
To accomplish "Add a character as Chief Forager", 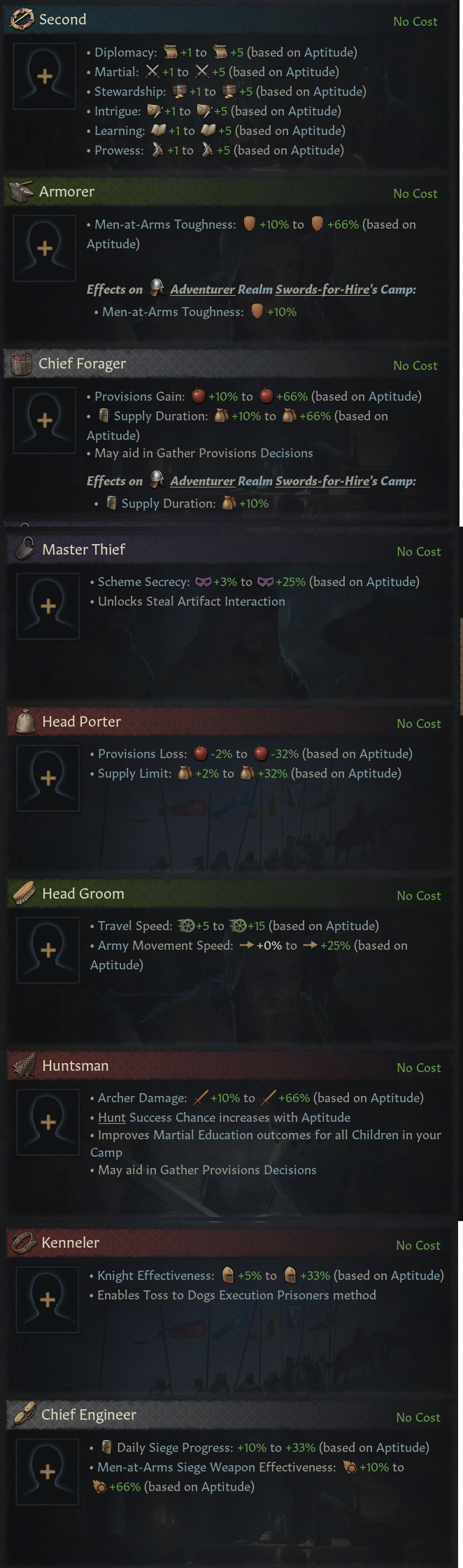I will pyautogui.click(x=45, y=420).
